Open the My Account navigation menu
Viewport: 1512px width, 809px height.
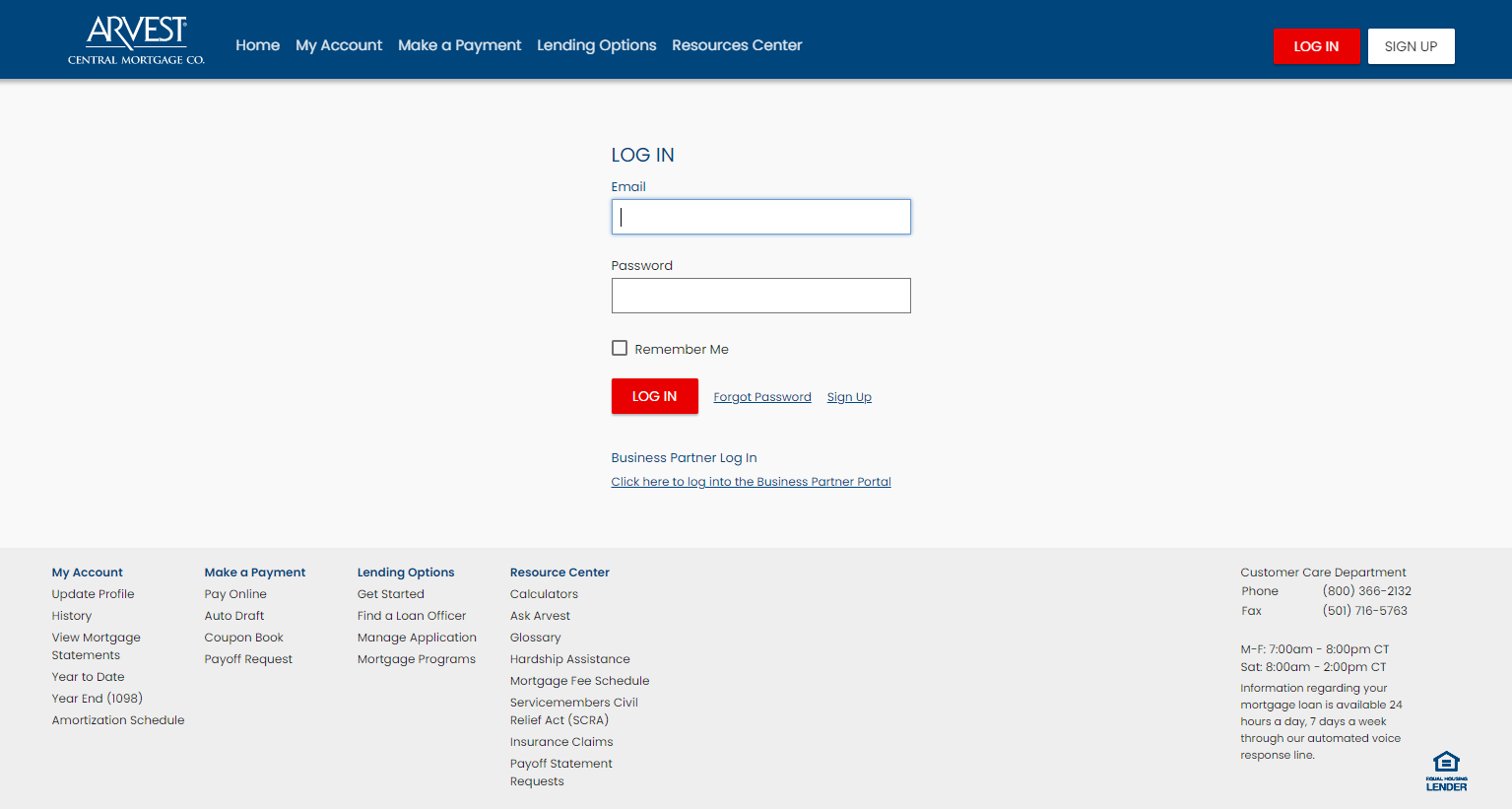338,45
